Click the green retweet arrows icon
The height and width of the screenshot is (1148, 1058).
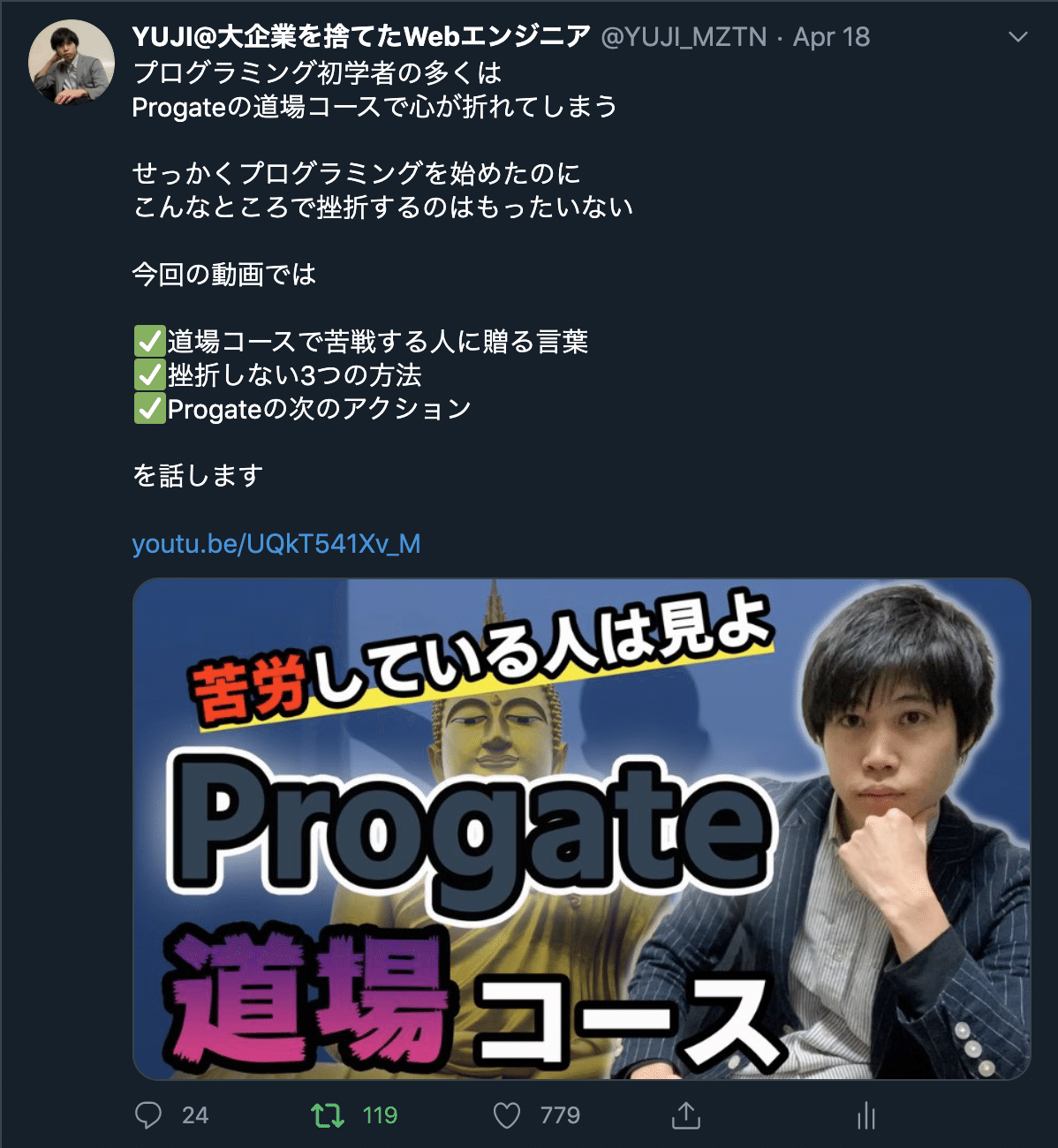pos(328,1115)
